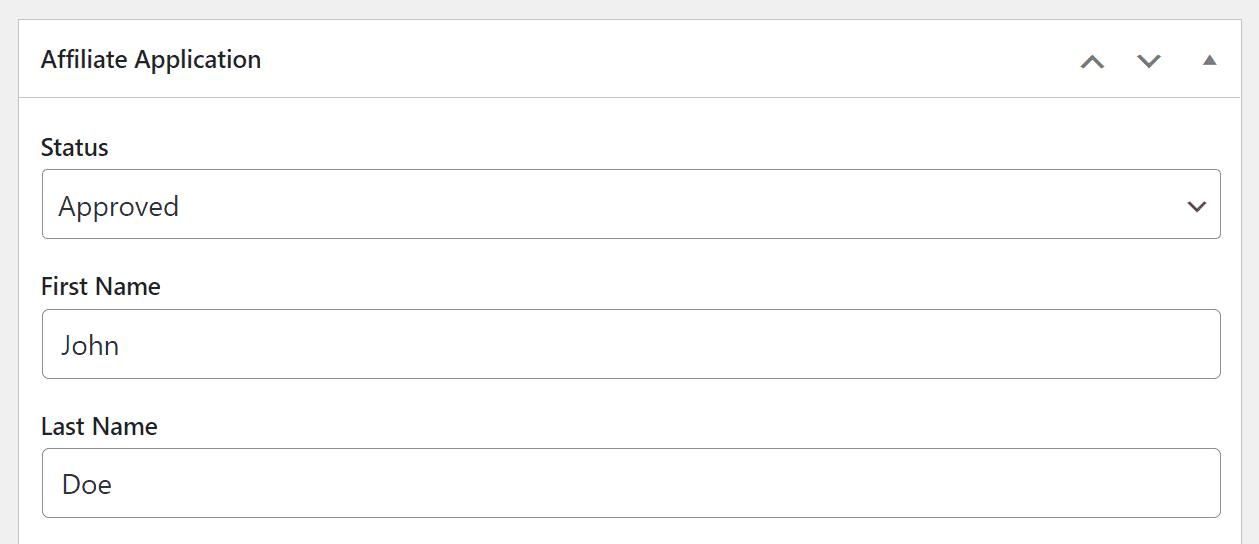Click the Status field label

pos(75,148)
